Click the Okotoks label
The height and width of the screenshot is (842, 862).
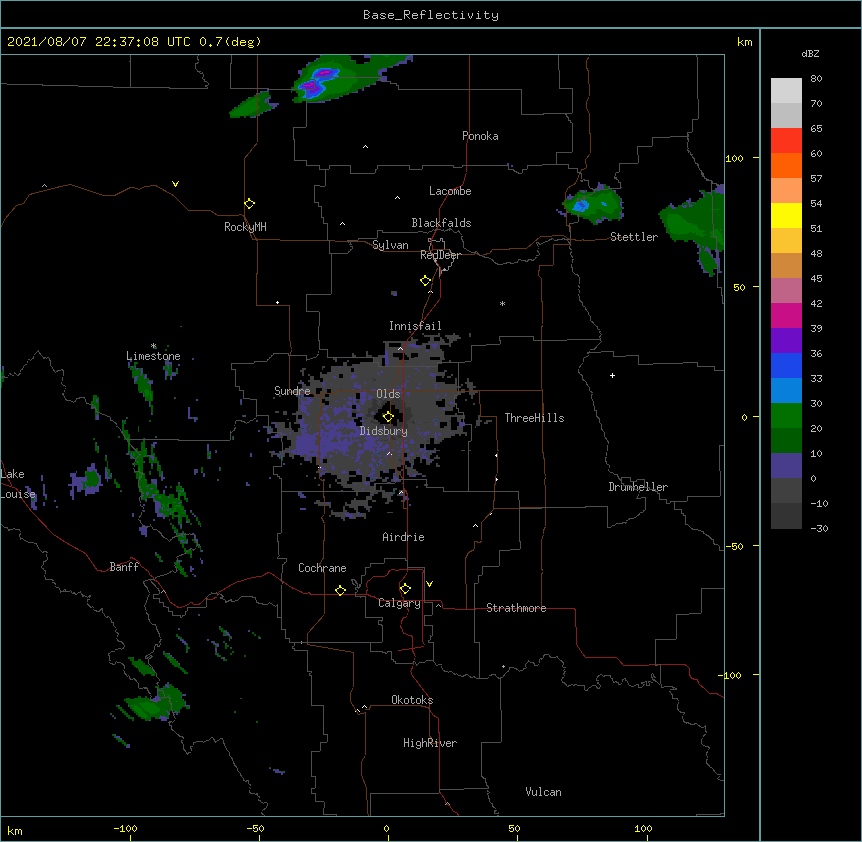tap(412, 700)
